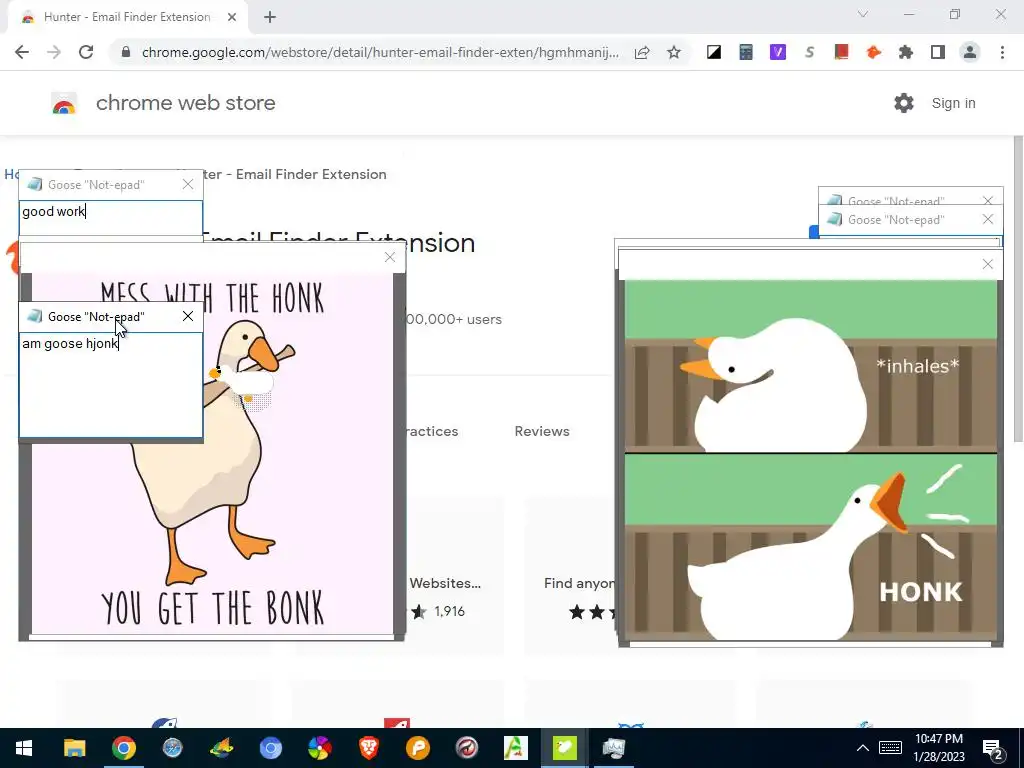Close the 'good work' Not-epad window
Viewport: 1024px width, 768px height.
[188, 185]
